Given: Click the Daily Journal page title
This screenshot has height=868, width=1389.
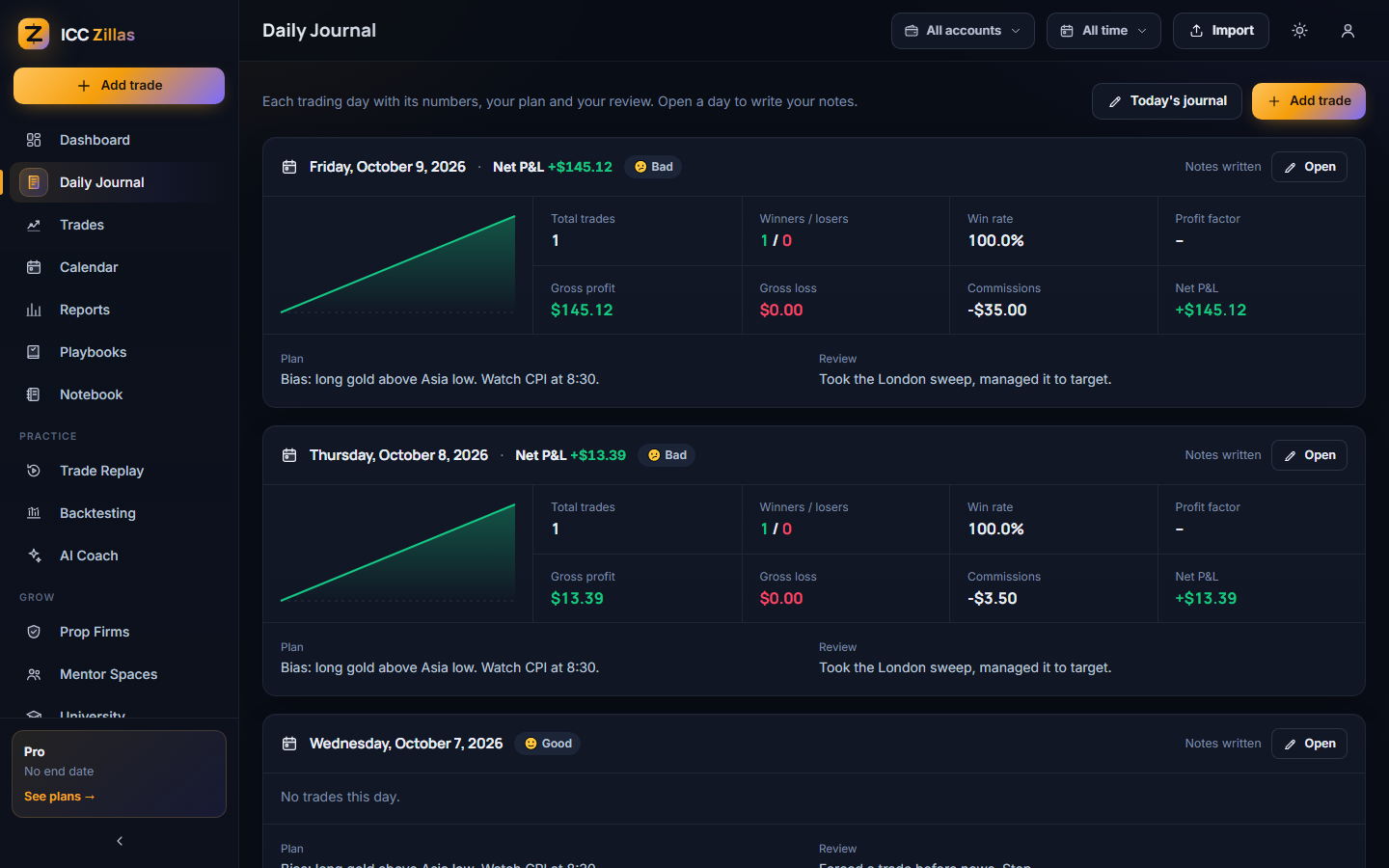Looking at the screenshot, I should coord(319,31).
